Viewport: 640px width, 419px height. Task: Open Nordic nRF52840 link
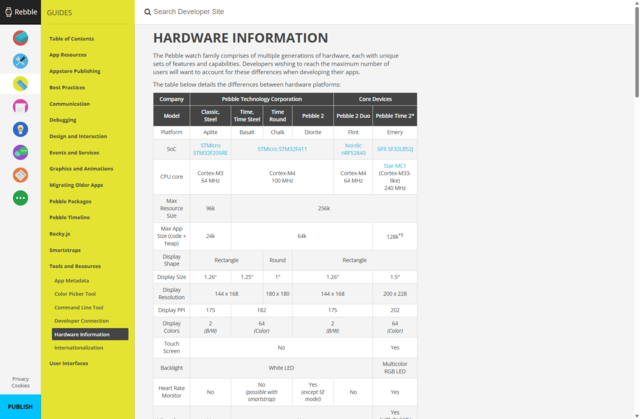[353, 149]
